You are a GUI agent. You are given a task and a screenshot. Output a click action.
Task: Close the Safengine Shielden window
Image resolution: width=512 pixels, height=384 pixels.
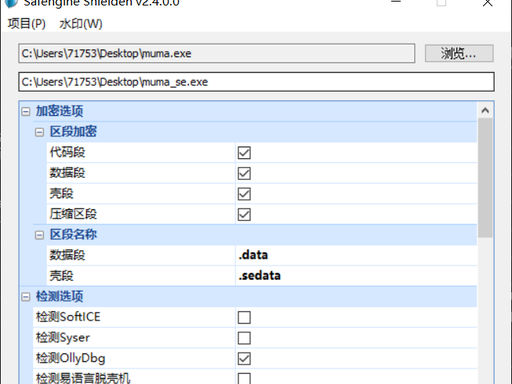[x=487, y=3]
